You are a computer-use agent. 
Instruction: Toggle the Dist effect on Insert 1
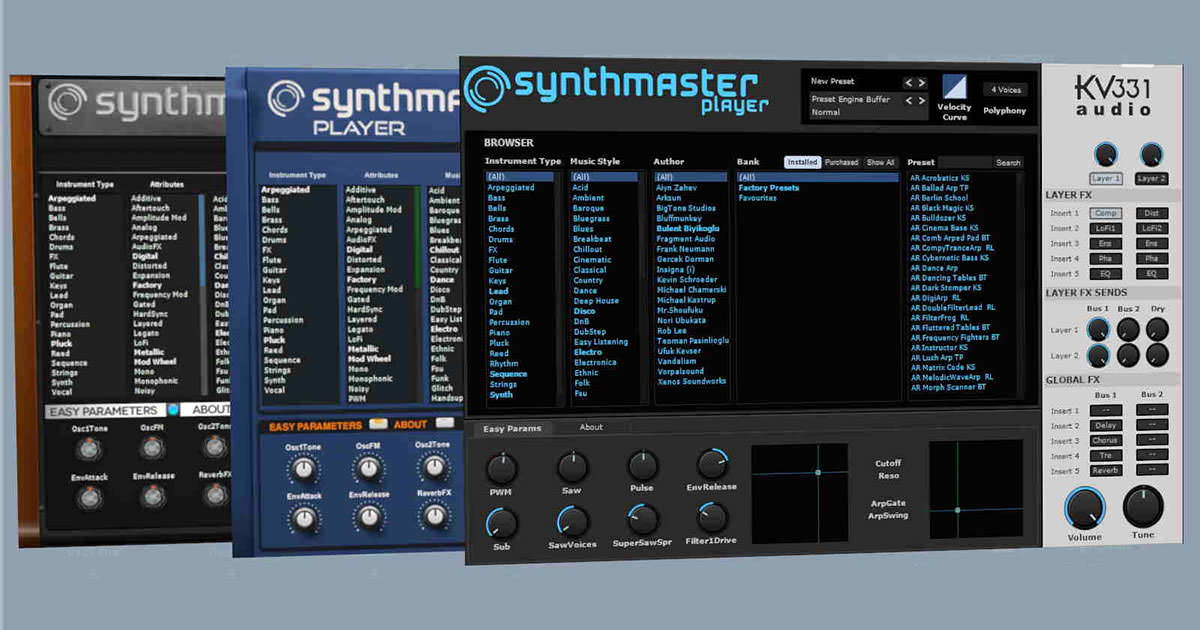click(1151, 213)
